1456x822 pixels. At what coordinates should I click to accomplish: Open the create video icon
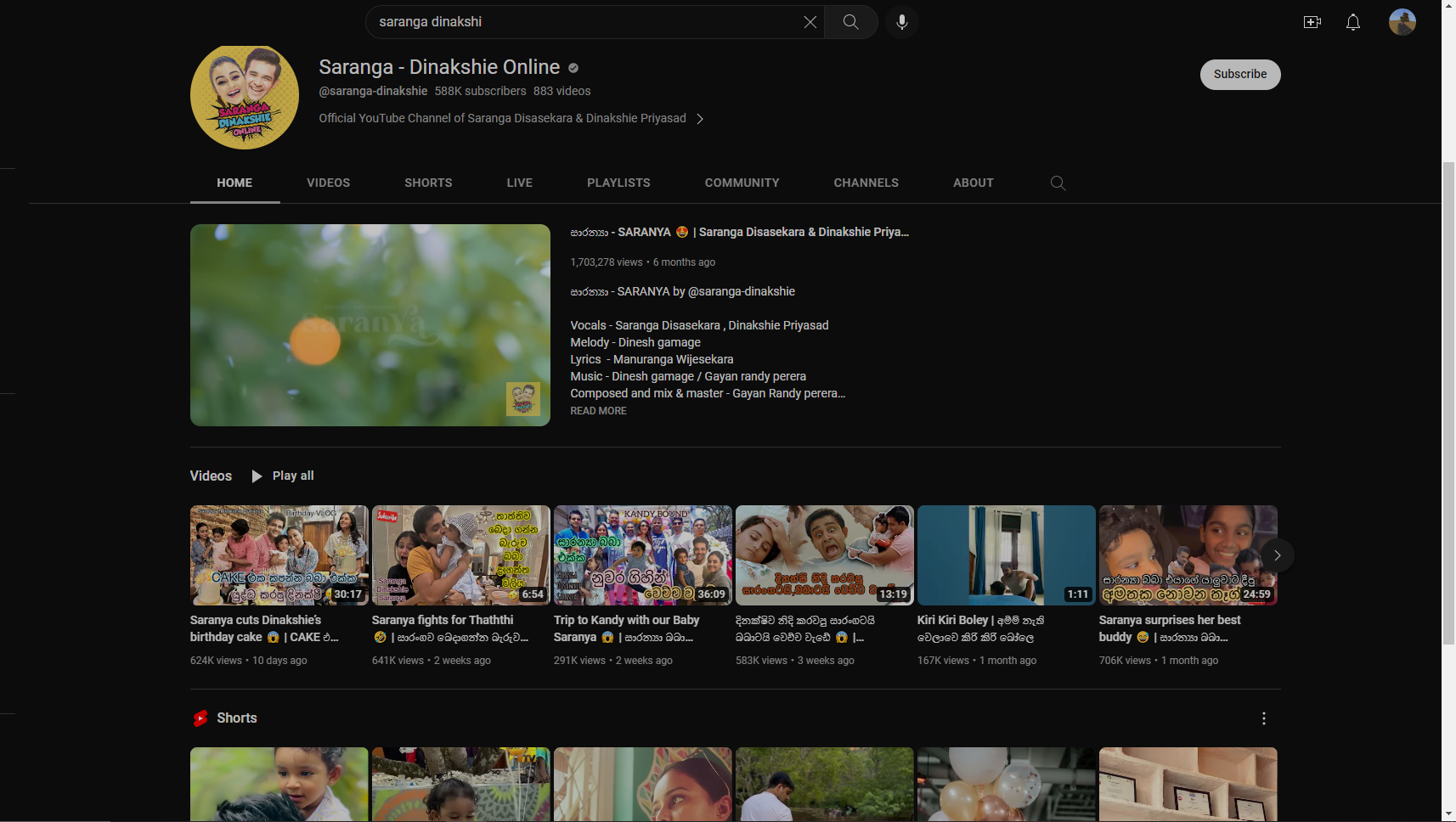[x=1312, y=22]
